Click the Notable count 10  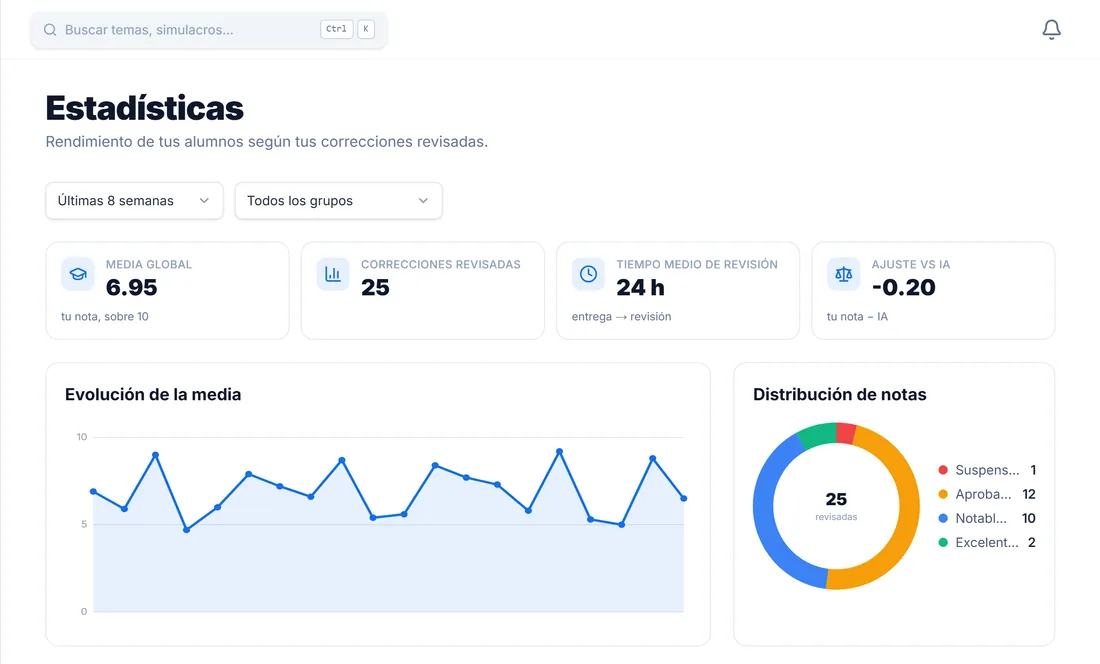click(1028, 518)
